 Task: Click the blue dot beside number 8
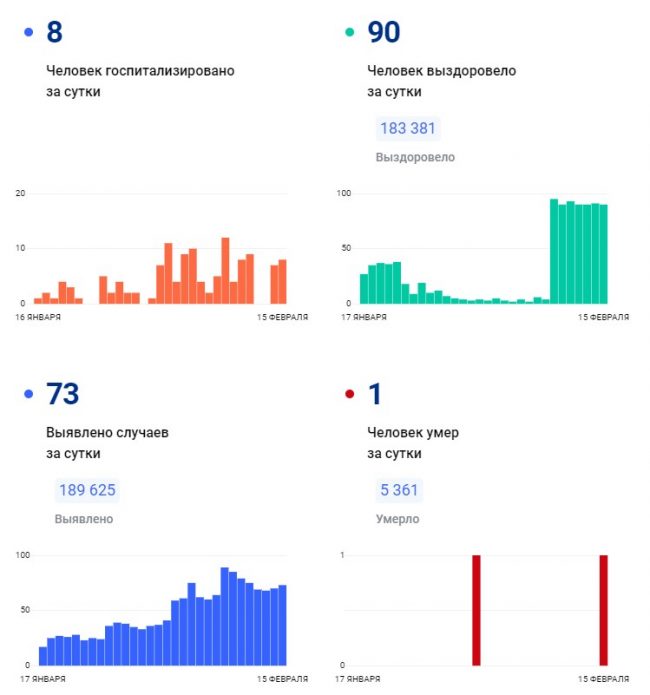coord(28,33)
